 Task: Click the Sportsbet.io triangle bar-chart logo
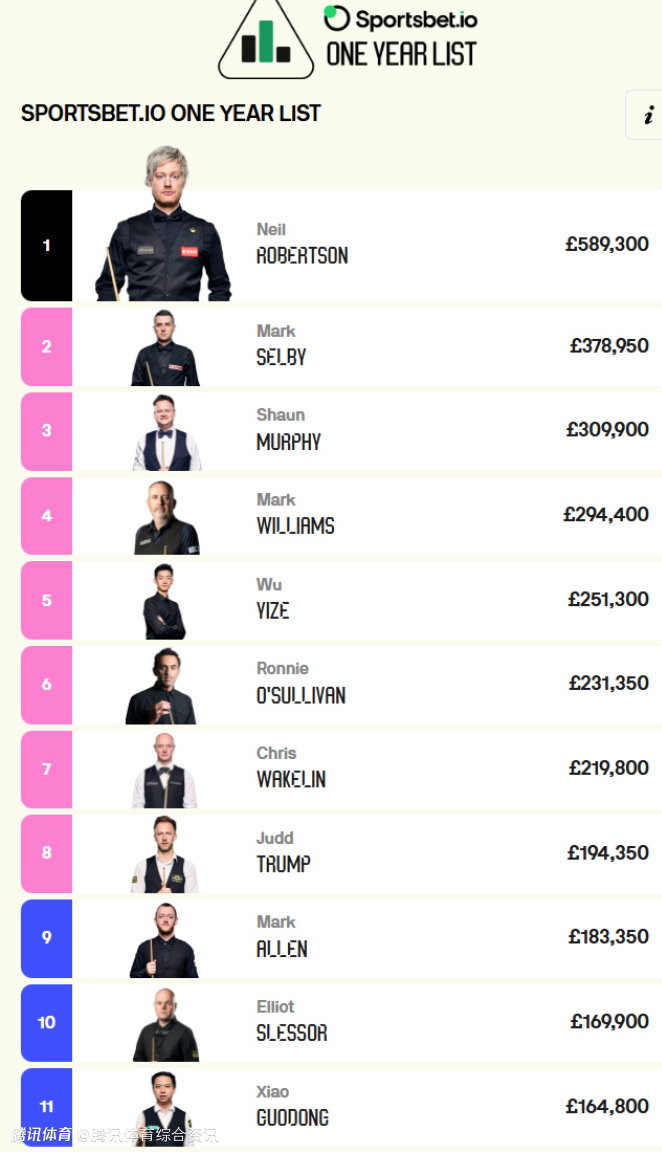click(x=266, y=40)
